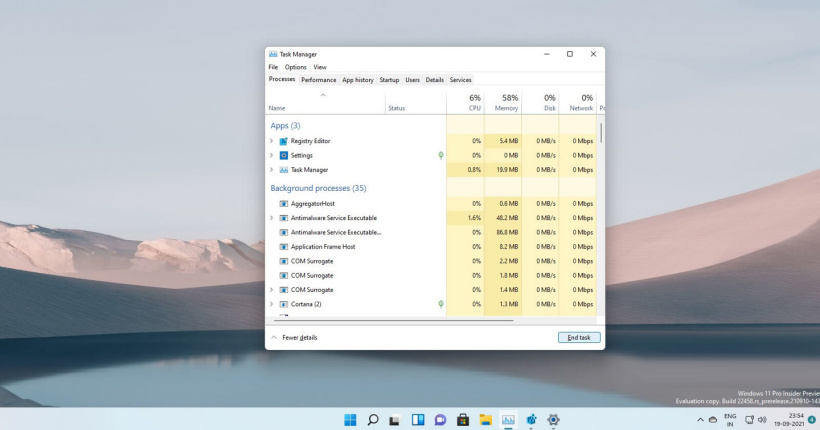Click the sort arrow above the Name column

(323, 95)
